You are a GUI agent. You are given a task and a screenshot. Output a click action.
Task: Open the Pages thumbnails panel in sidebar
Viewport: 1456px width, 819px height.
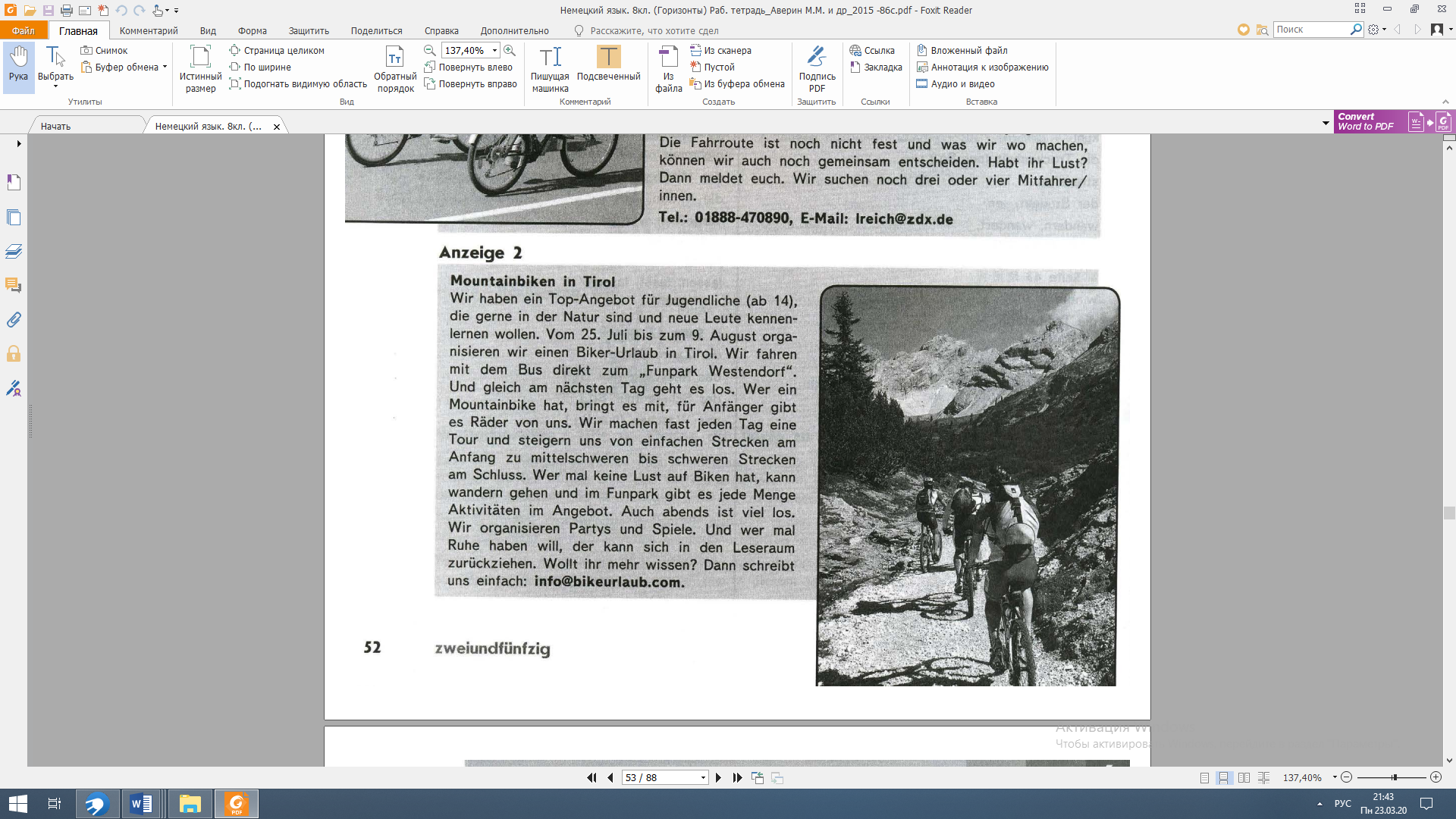[x=14, y=218]
